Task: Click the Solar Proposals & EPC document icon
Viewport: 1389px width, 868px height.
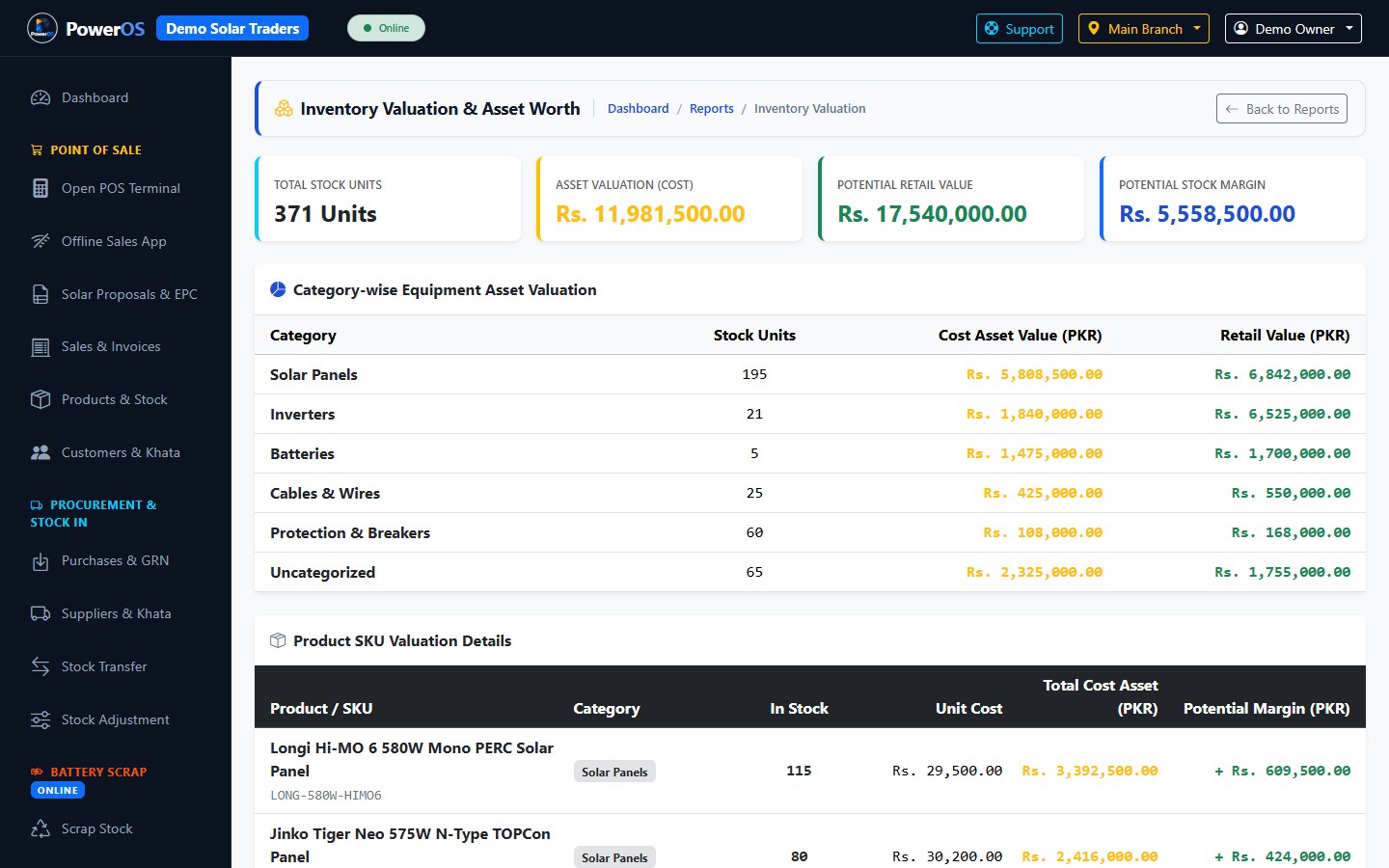Action: coord(41,294)
